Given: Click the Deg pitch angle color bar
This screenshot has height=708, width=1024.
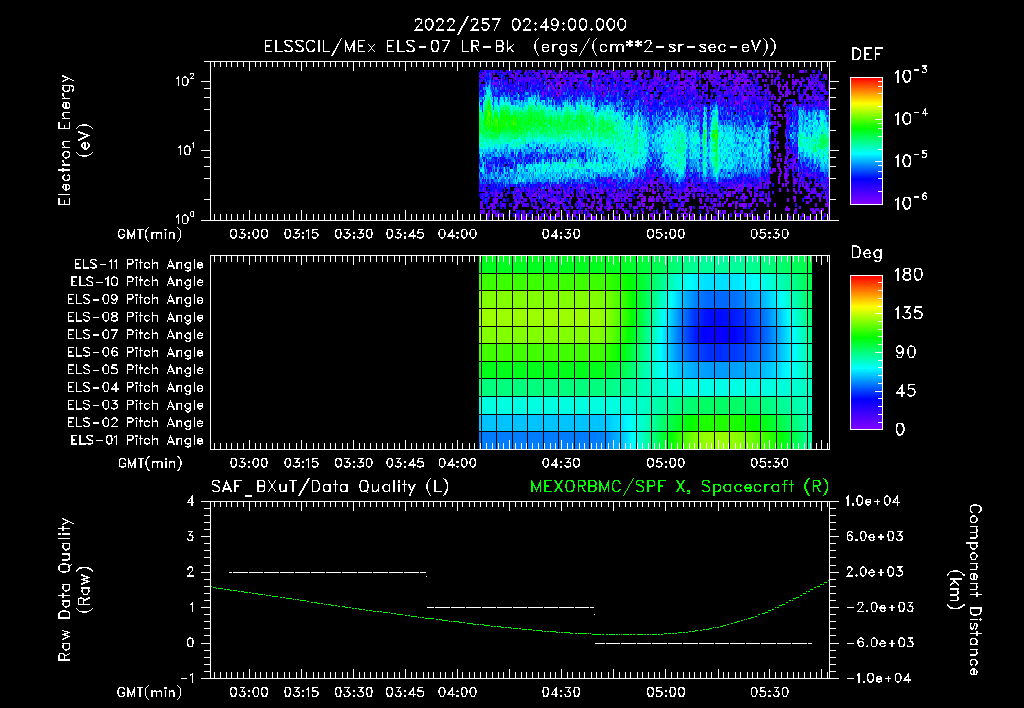Looking at the screenshot, I should tap(866, 352).
